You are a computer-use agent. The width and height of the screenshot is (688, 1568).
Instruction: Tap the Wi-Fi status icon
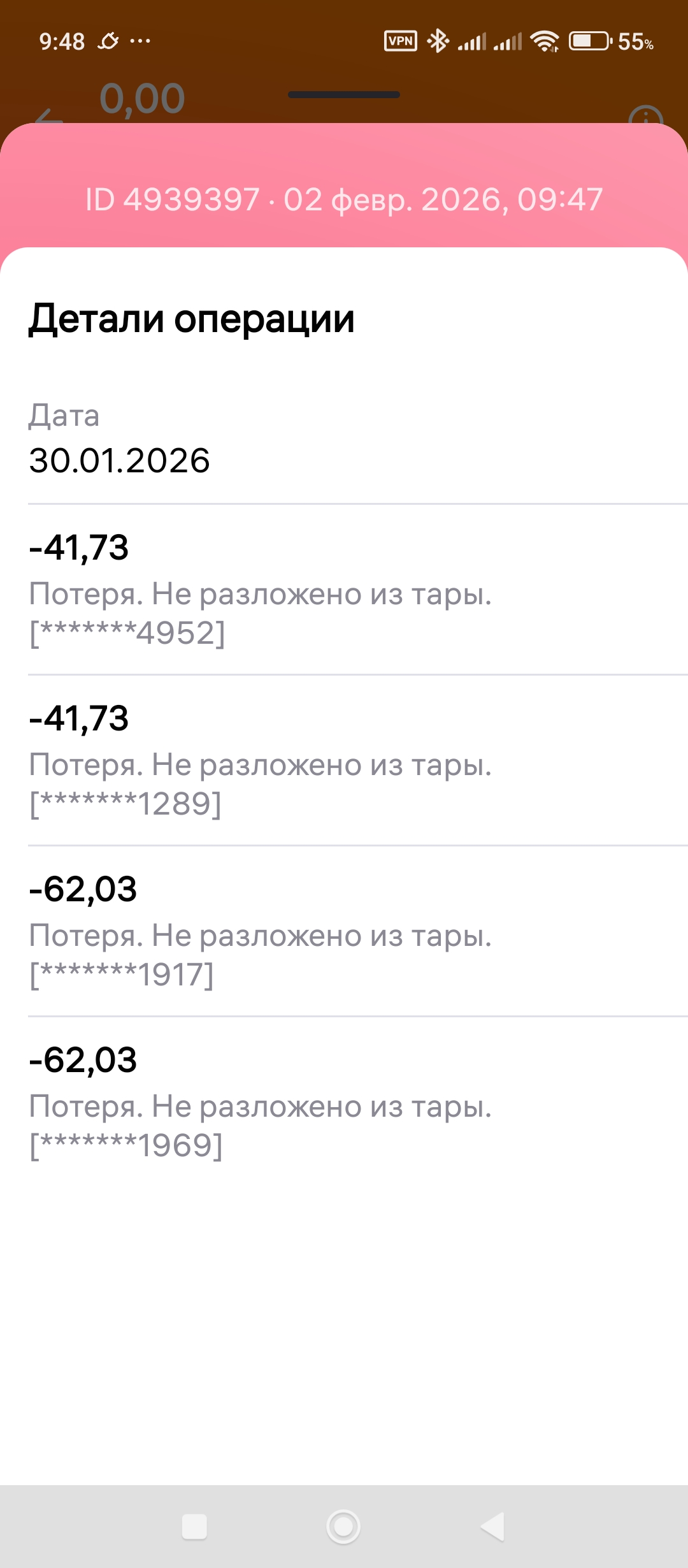click(545, 41)
